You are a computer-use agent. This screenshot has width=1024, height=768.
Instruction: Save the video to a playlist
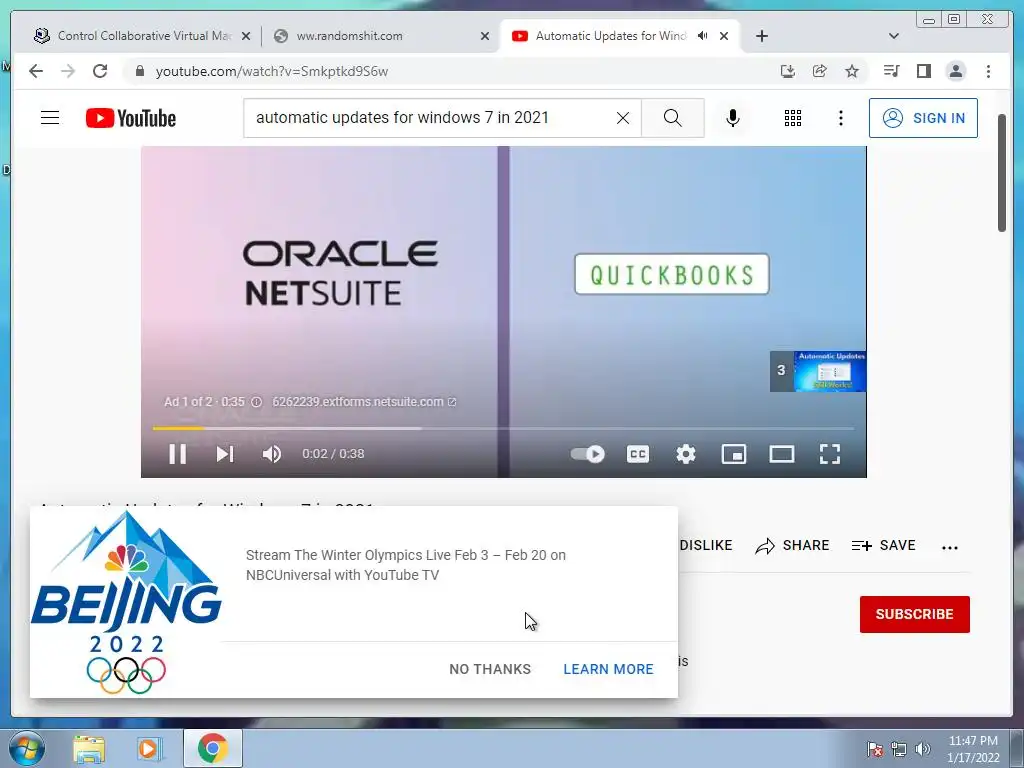pyautogui.click(x=884, y=545)
